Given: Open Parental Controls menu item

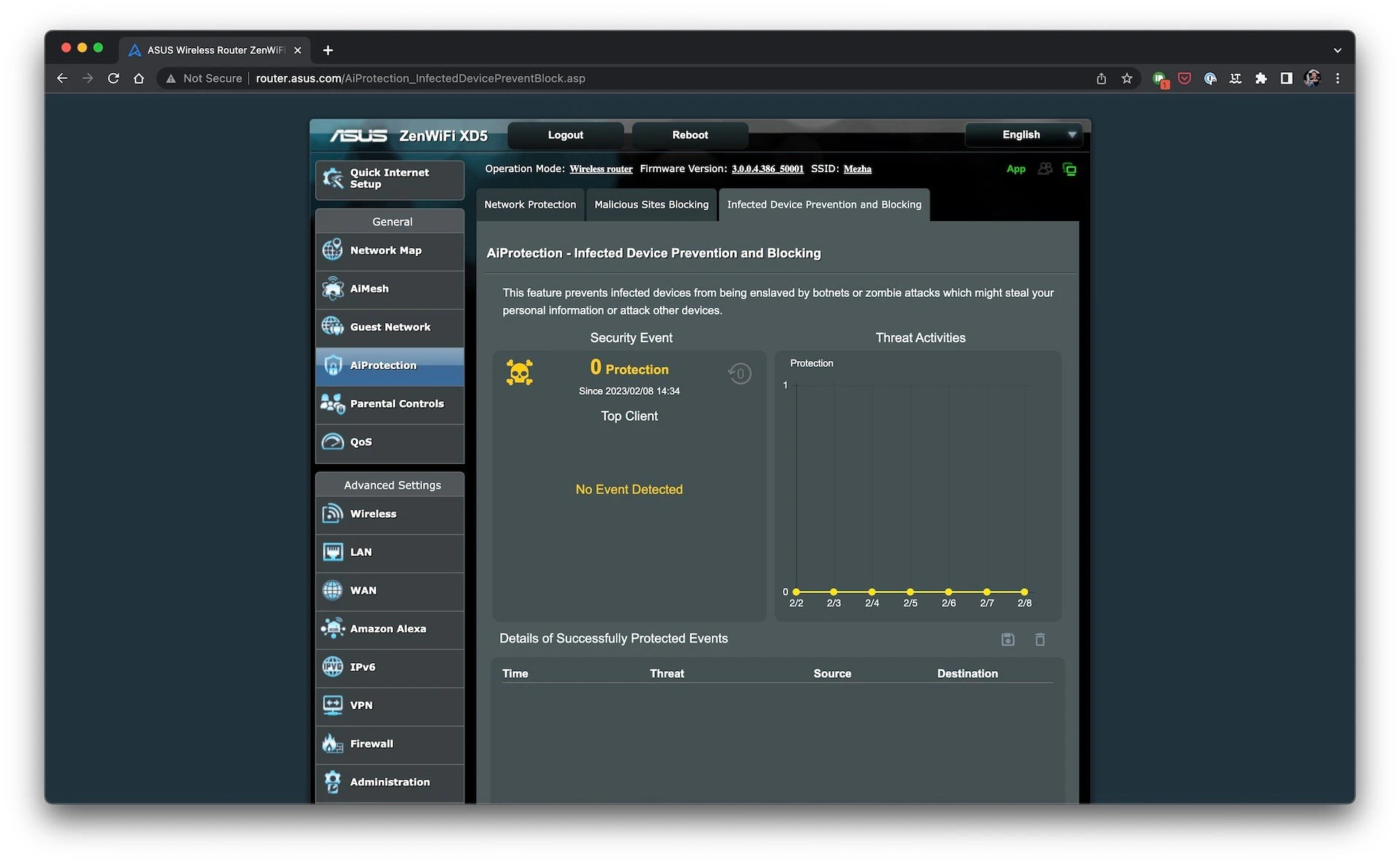Looking at the screenshot, I should point(390,403).
